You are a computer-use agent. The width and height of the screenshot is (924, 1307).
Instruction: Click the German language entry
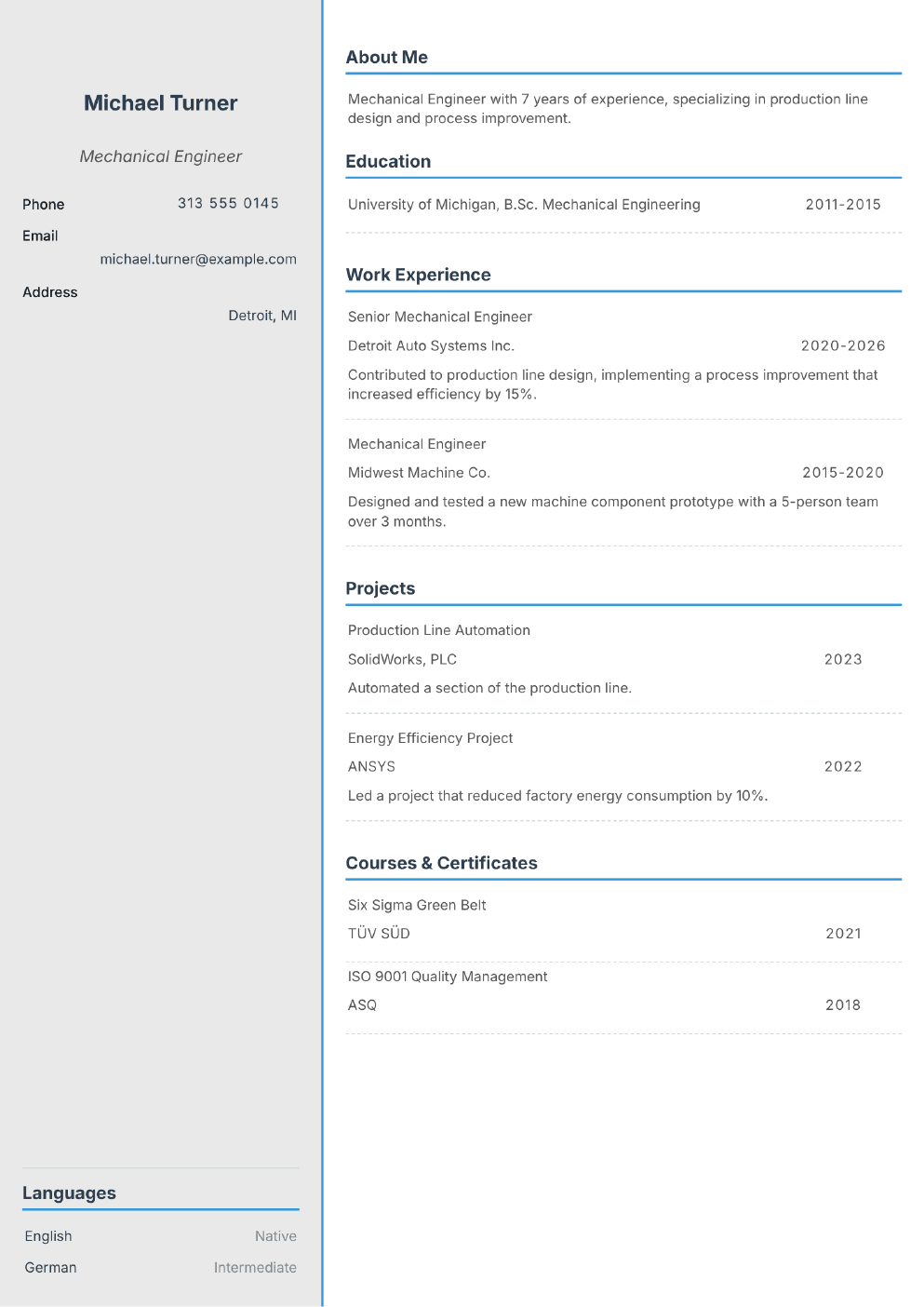(x=50, y=1268)
